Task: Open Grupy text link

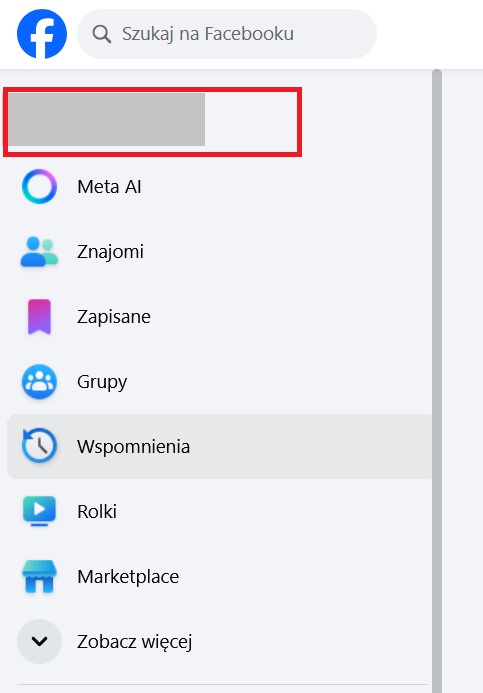Action: [102, 382]
